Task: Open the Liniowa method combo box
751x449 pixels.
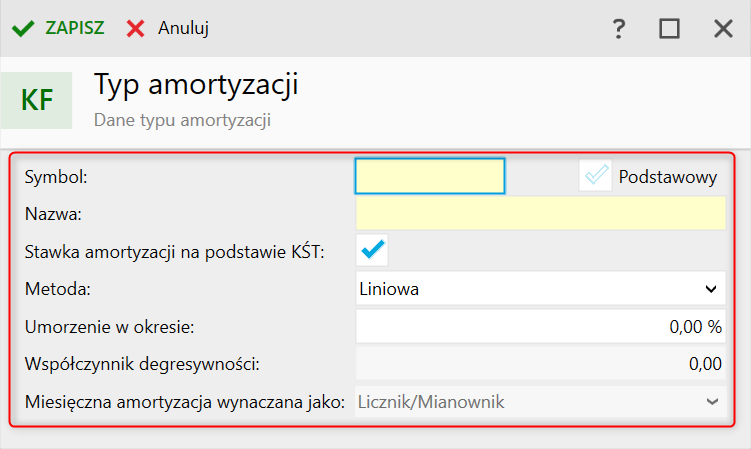Action: click(x=540, y=288)
